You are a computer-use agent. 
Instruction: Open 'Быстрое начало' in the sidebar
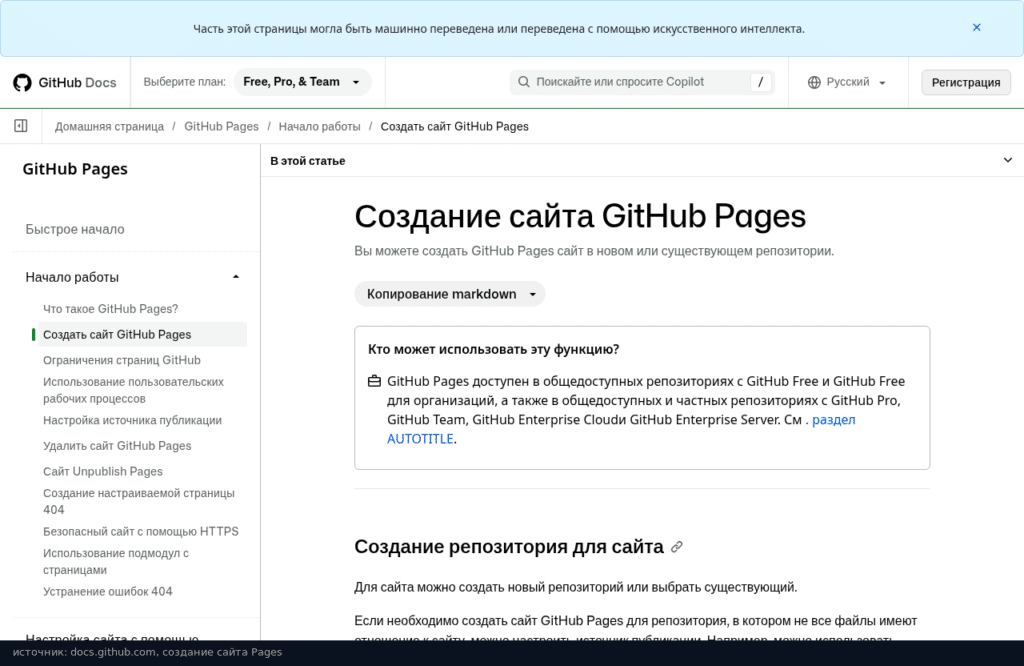pos(75,229)
